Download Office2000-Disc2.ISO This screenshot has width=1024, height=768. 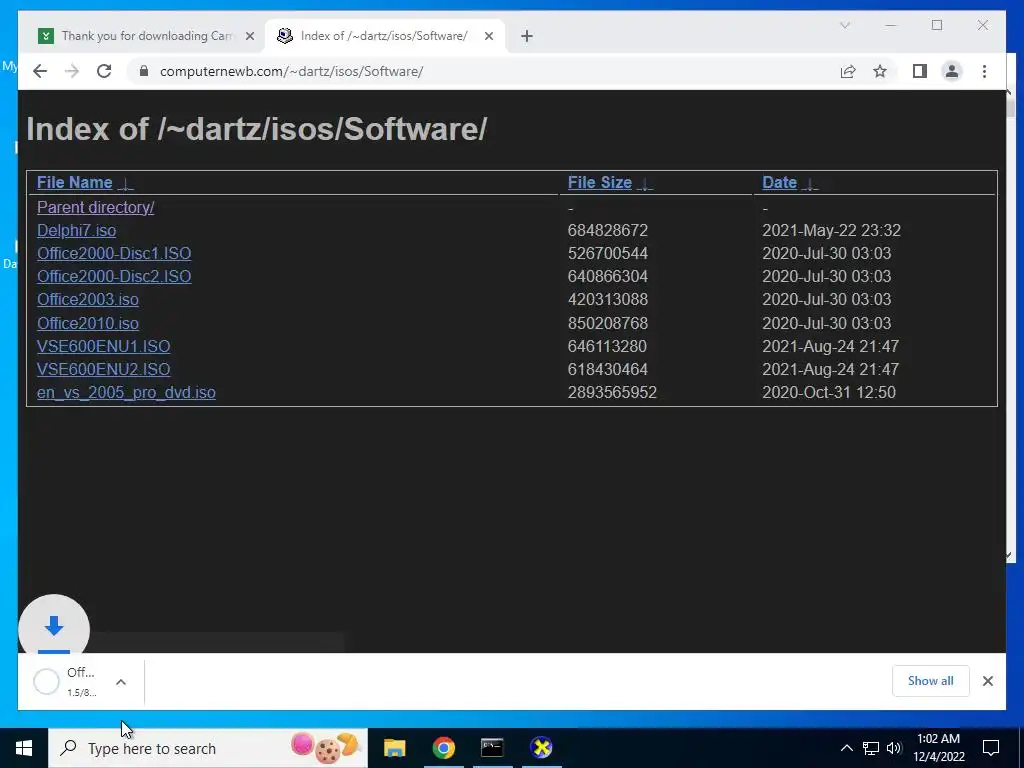114,276
